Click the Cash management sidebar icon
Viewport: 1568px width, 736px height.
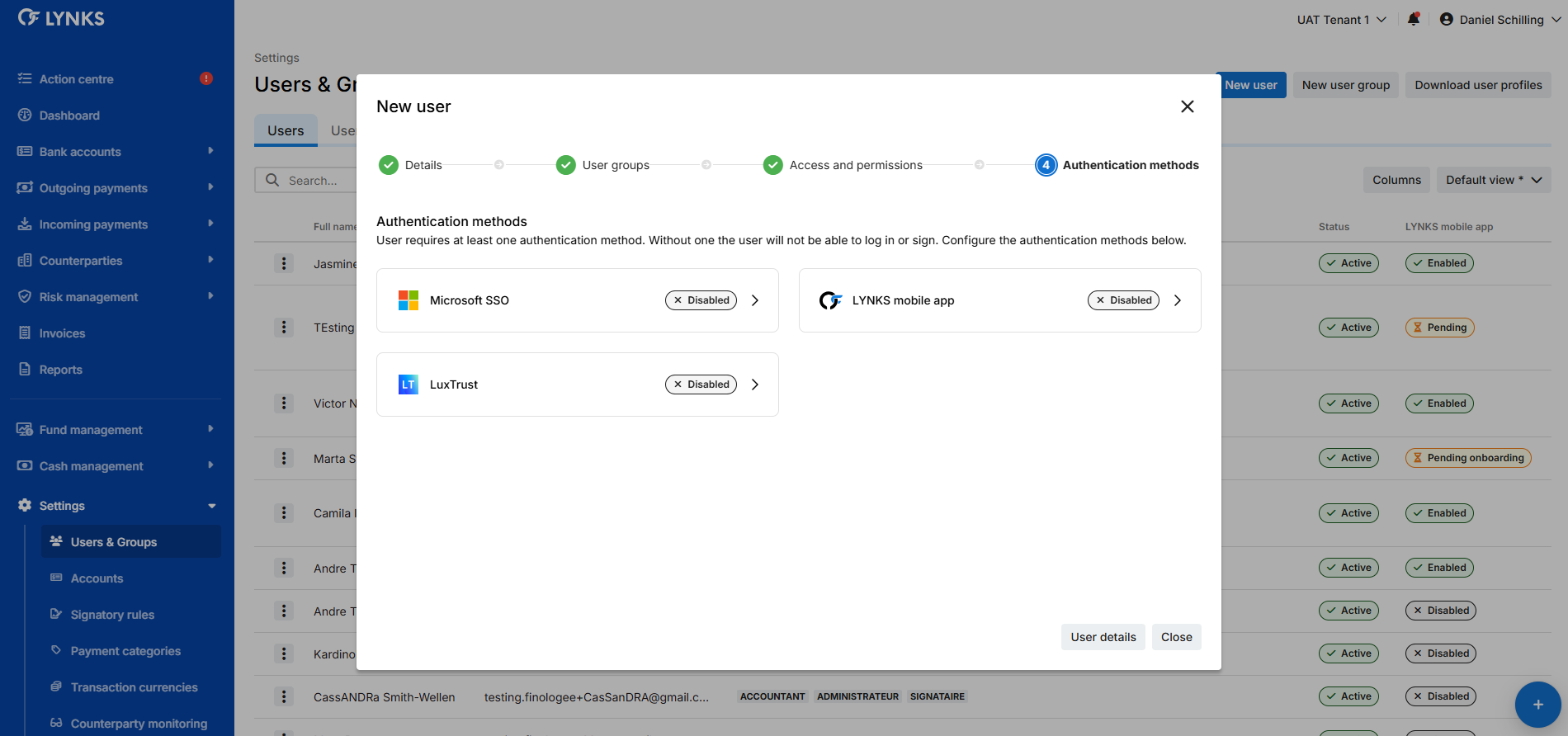(x=25, y=465)
